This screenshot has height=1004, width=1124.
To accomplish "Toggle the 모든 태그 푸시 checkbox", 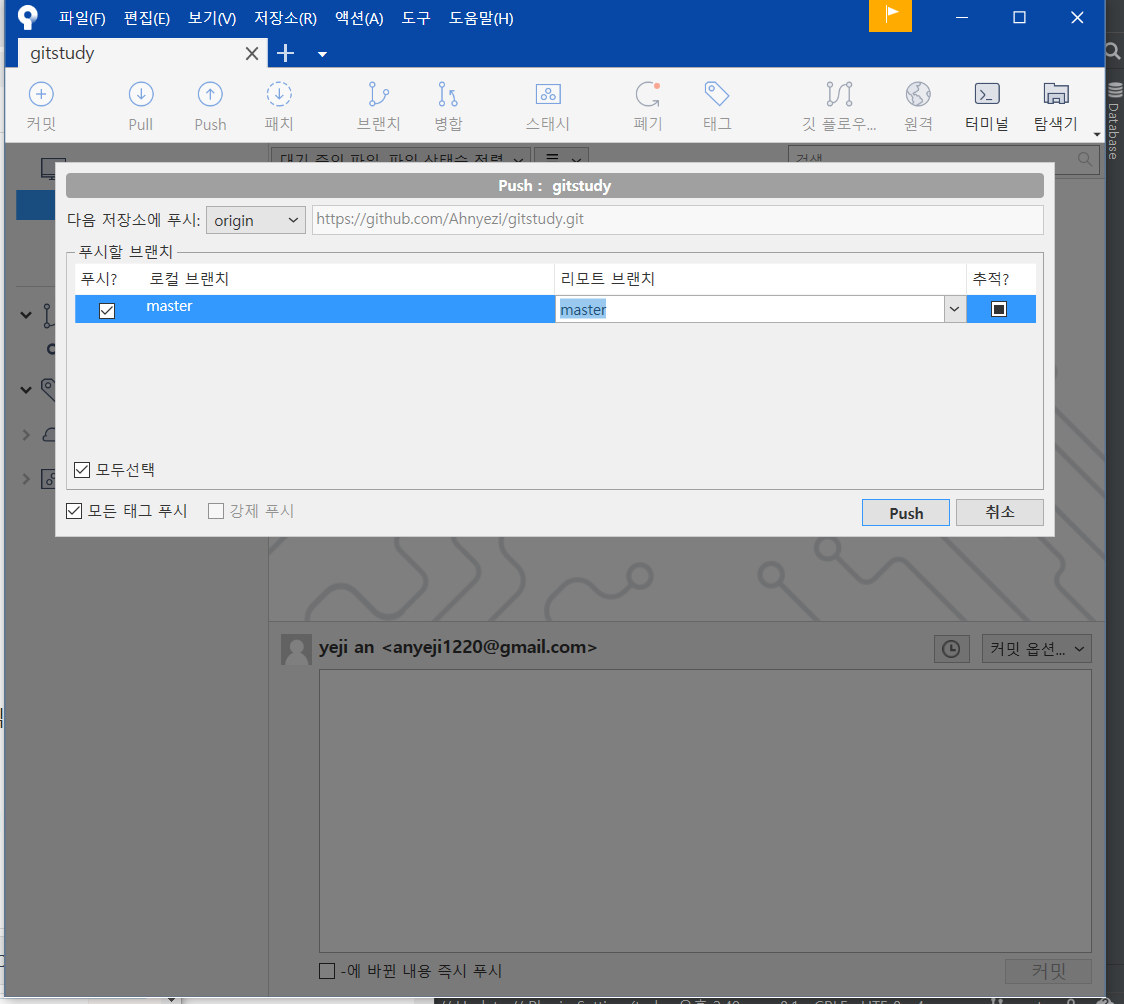I will pos(74,511).
